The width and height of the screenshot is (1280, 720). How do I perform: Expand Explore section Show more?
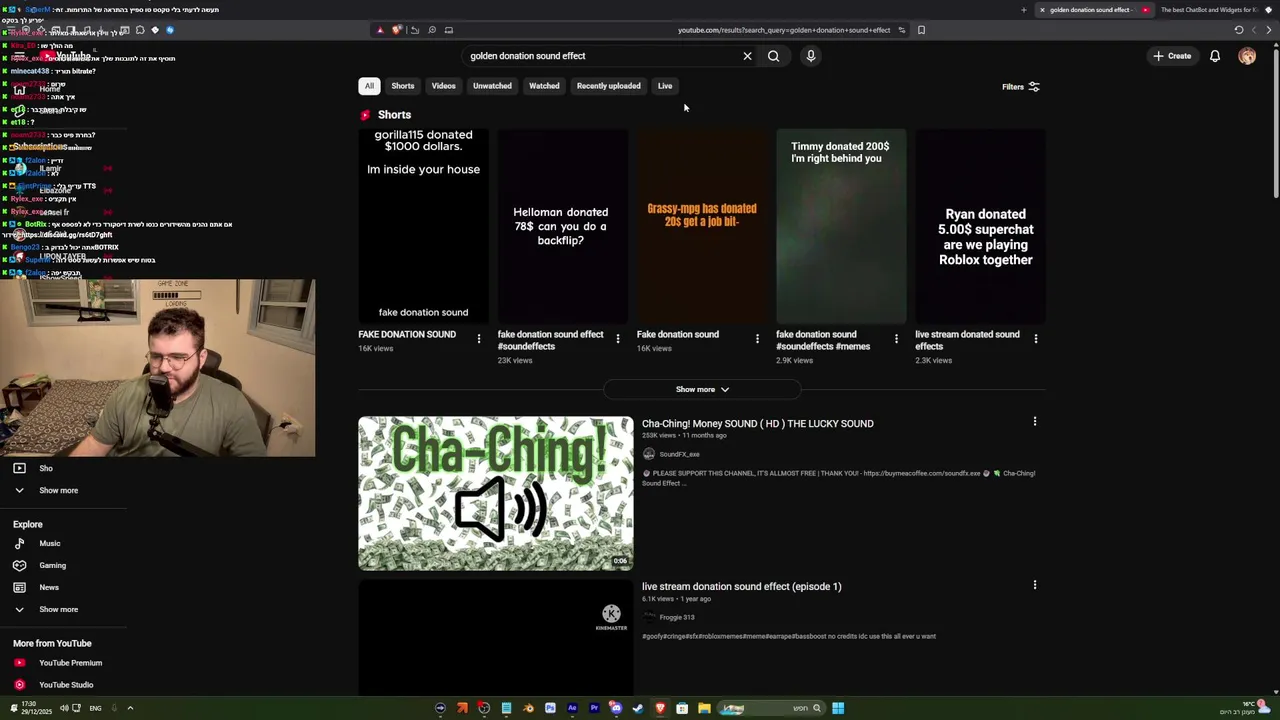click(58, 610)
